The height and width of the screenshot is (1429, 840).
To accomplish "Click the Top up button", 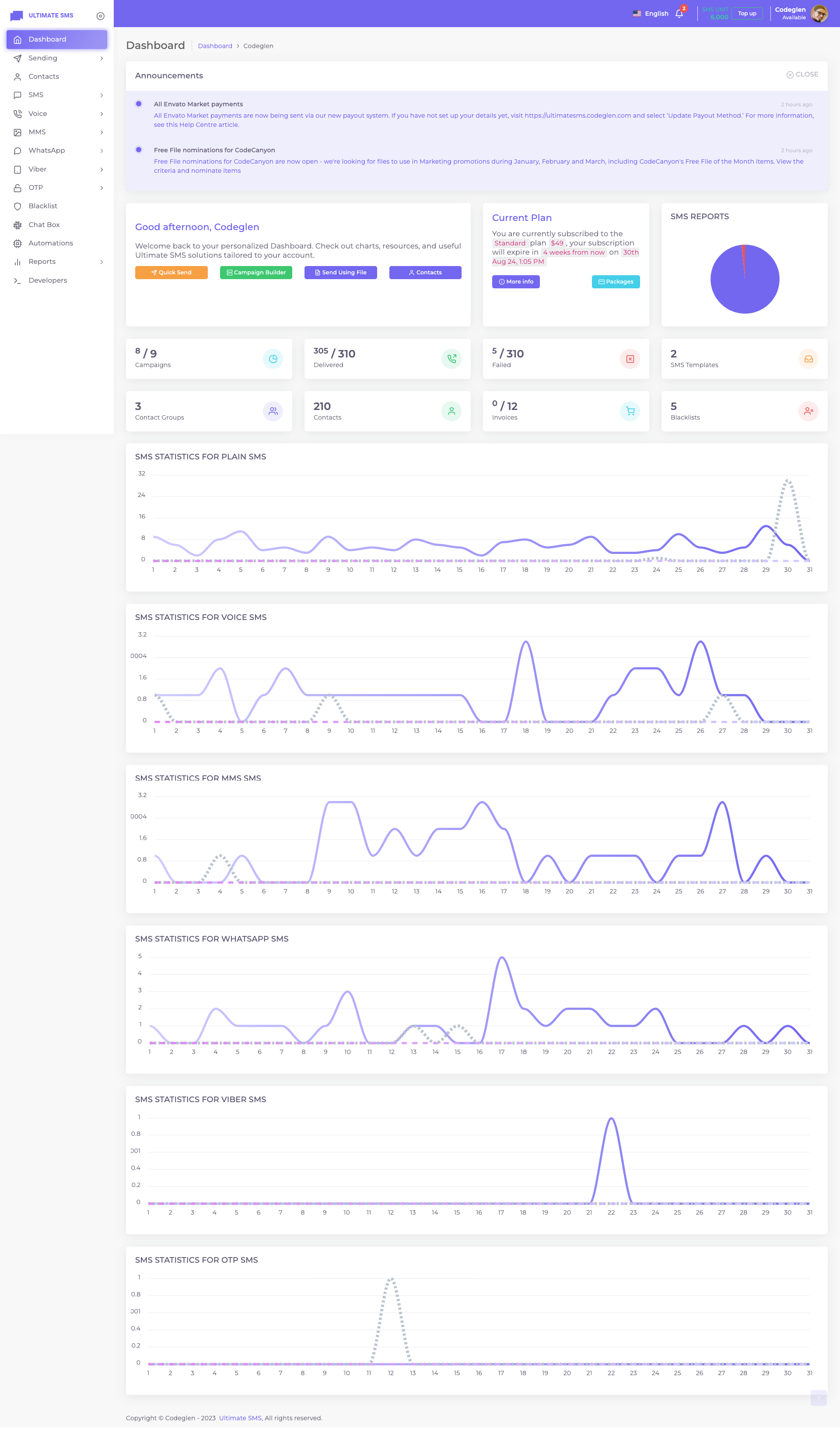I will (x=746, y=14).
